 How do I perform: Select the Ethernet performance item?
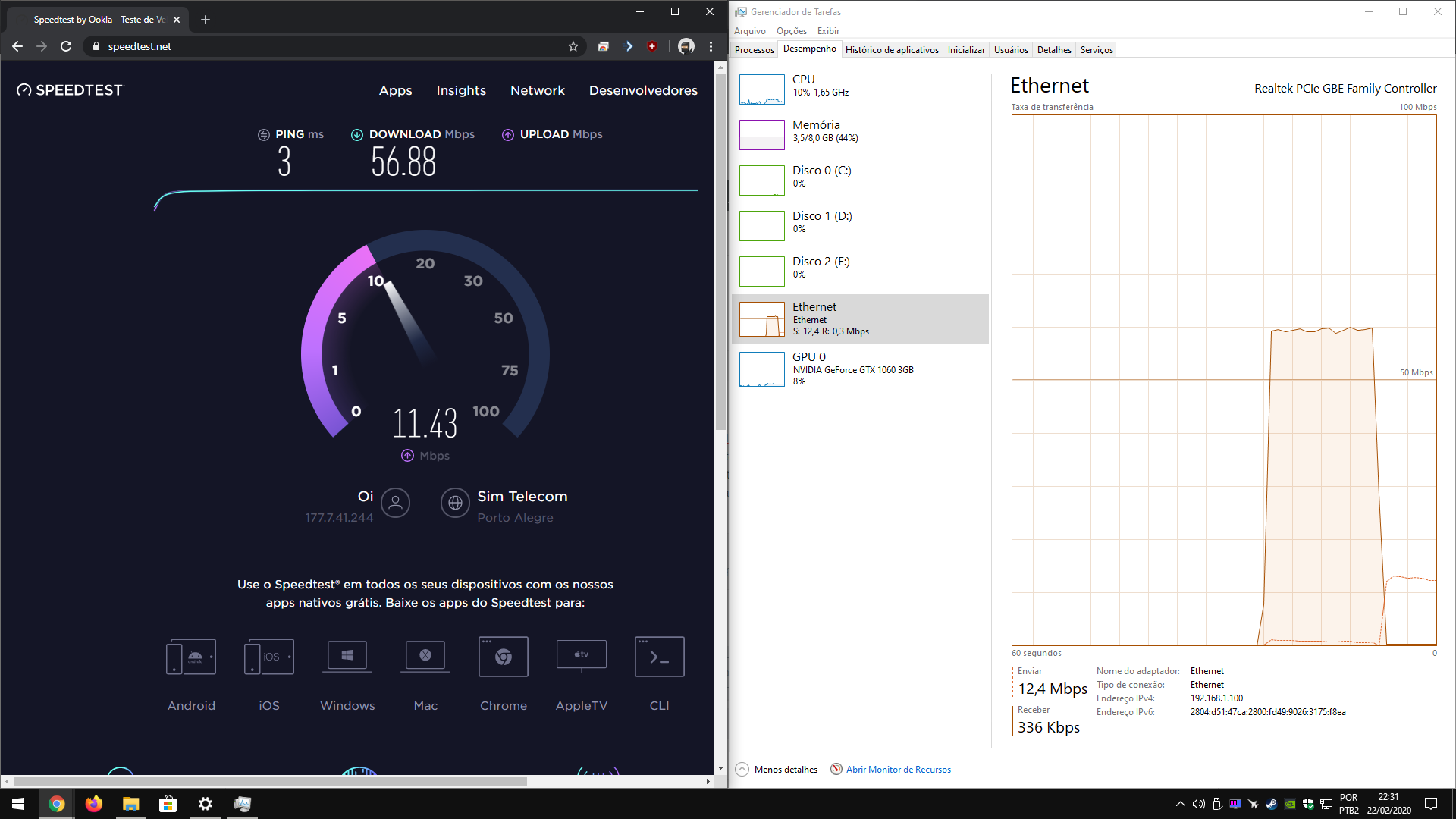click(860, 319)
